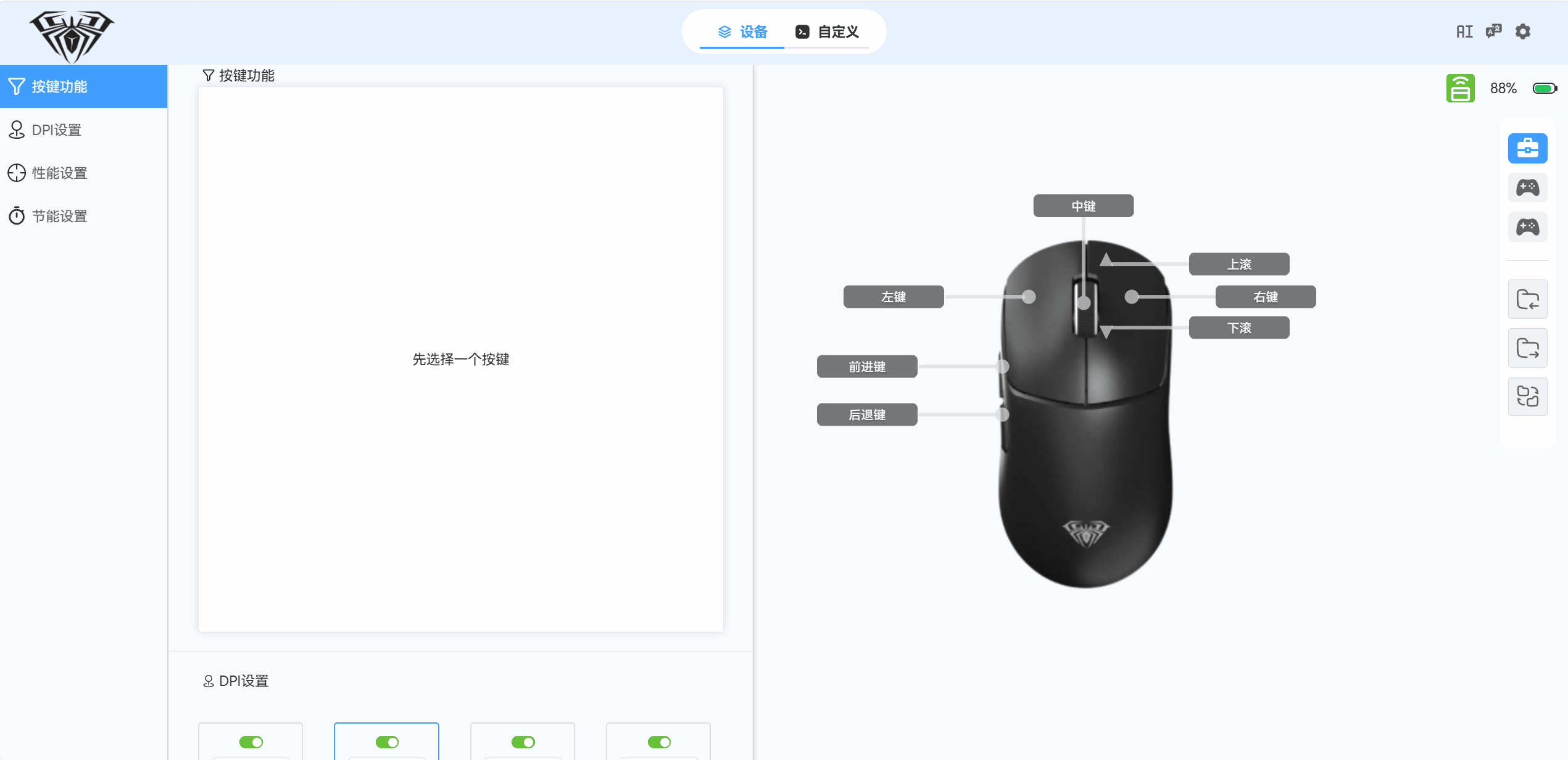
Task: Click the import profile folder icon
Action: [x=1527, y=299]
